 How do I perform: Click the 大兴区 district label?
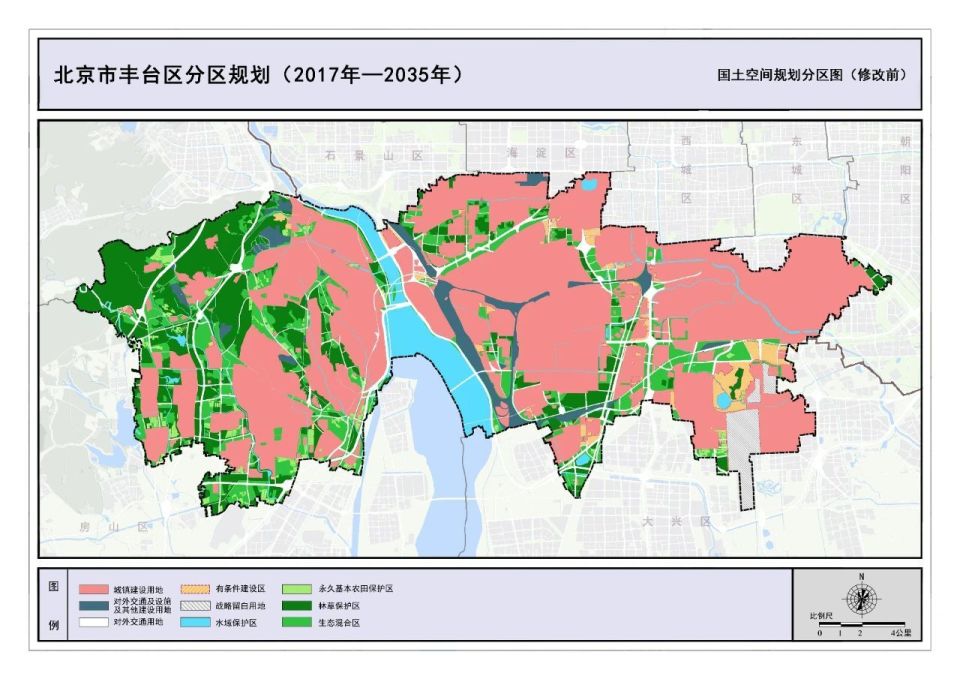(x=677, y=522)
